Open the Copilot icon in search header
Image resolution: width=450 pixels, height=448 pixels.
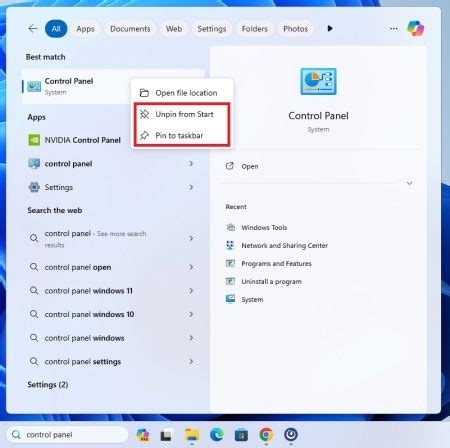[x=415, y=28]
